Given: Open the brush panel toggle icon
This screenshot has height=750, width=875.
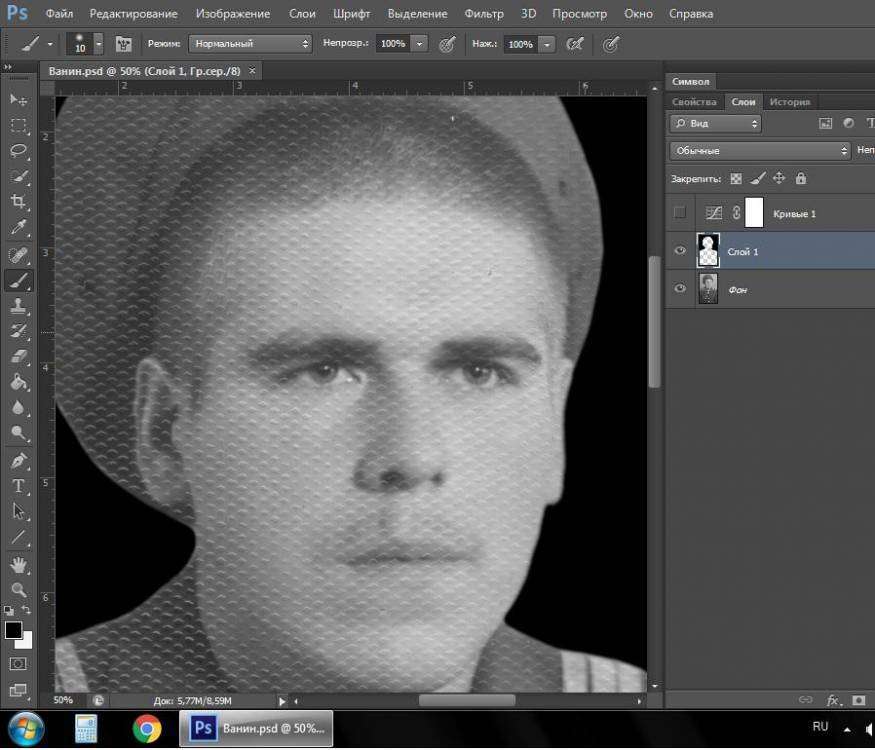Looking at the screenshot, I should [x=124, y=44].
